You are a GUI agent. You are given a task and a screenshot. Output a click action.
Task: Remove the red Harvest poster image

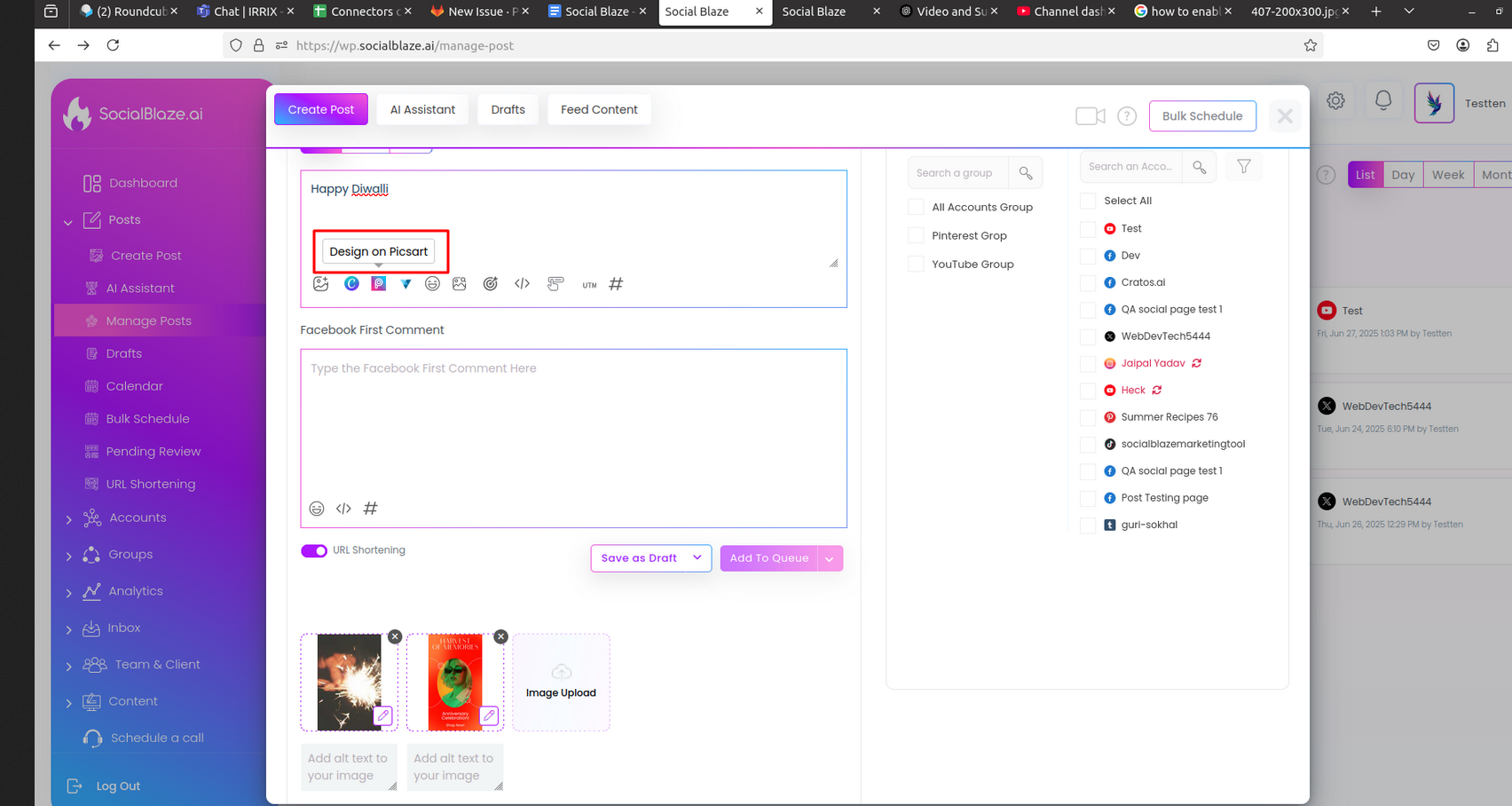[501, 636]
